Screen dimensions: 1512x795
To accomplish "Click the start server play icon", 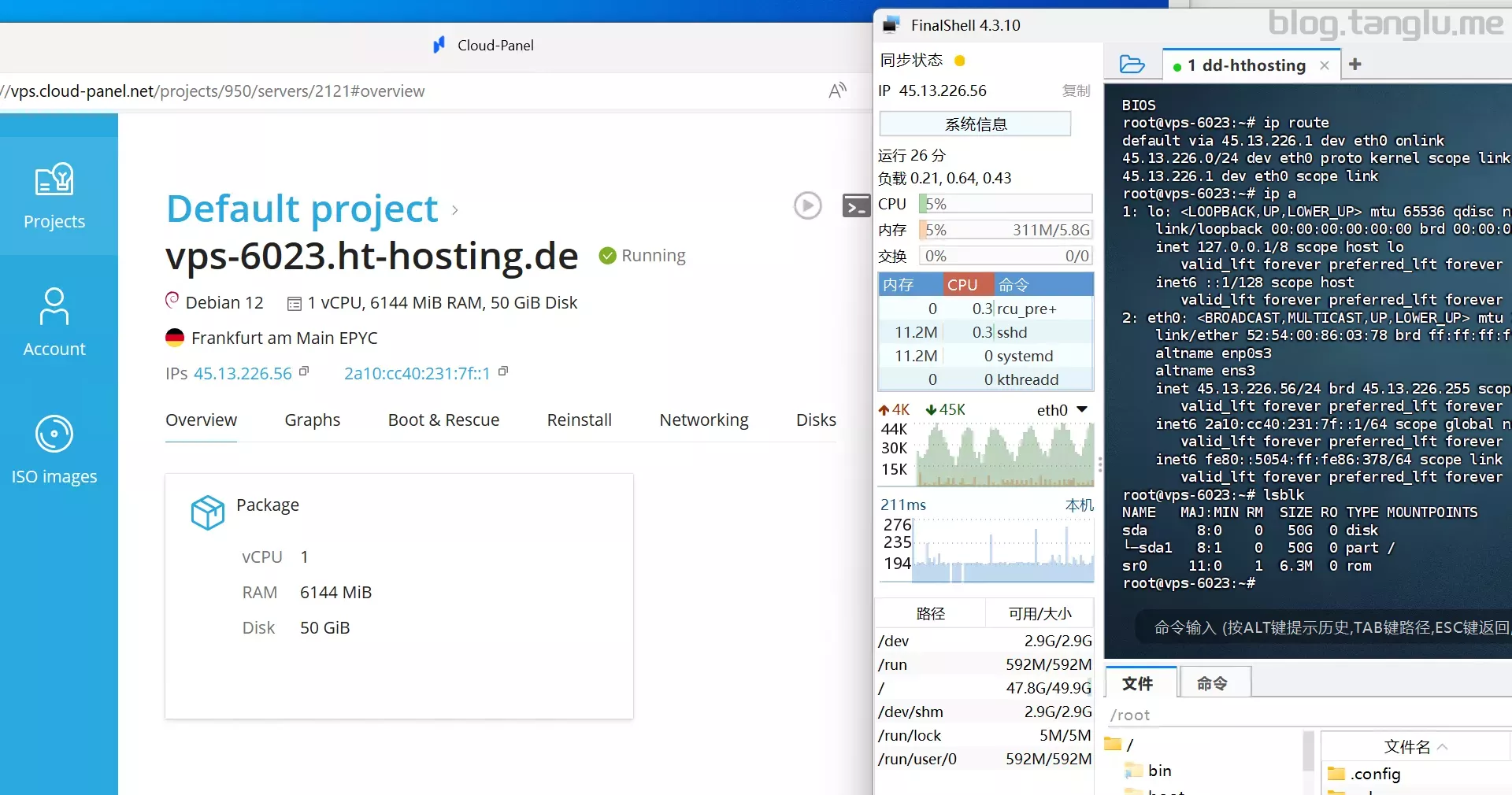I will point(807,206).
